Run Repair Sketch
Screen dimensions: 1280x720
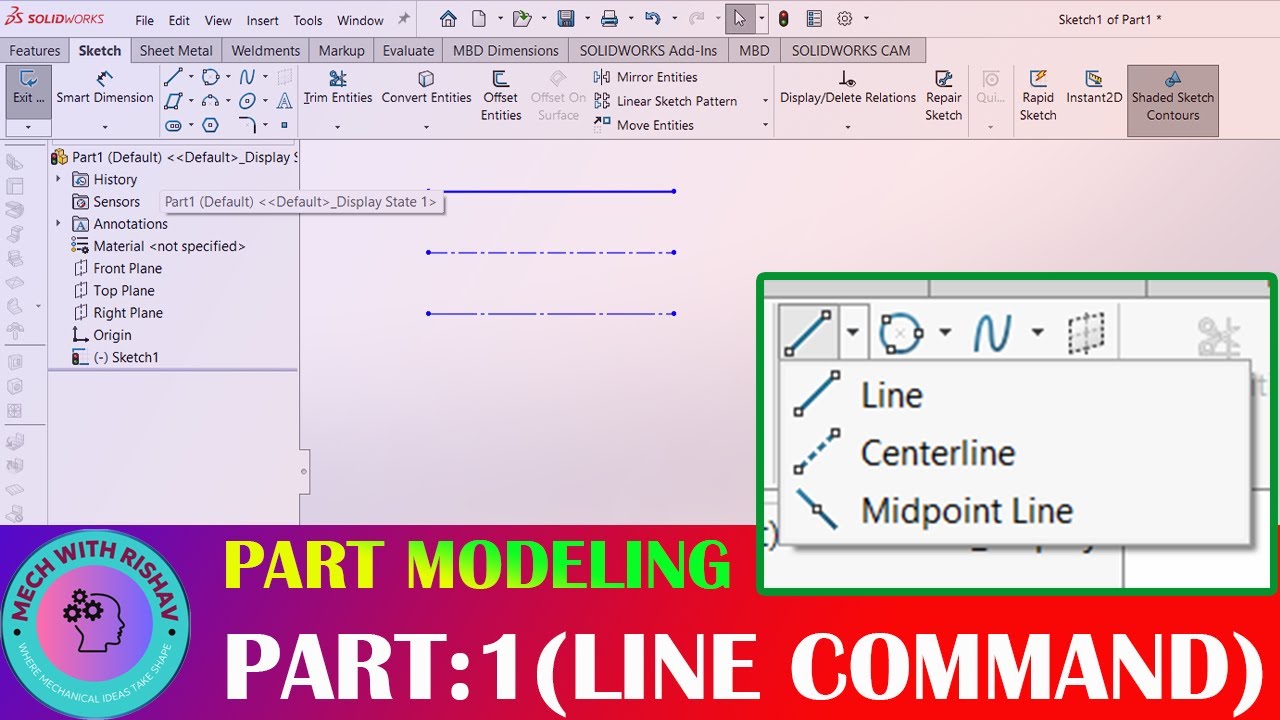pos(943,96)
